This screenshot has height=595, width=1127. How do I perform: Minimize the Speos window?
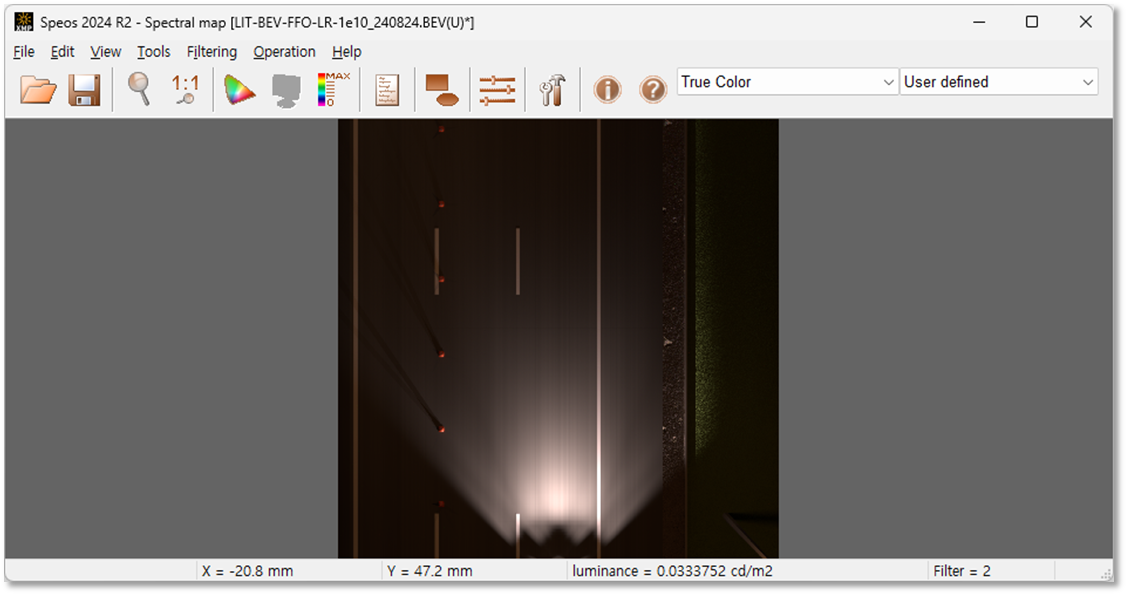coord(979,22)
